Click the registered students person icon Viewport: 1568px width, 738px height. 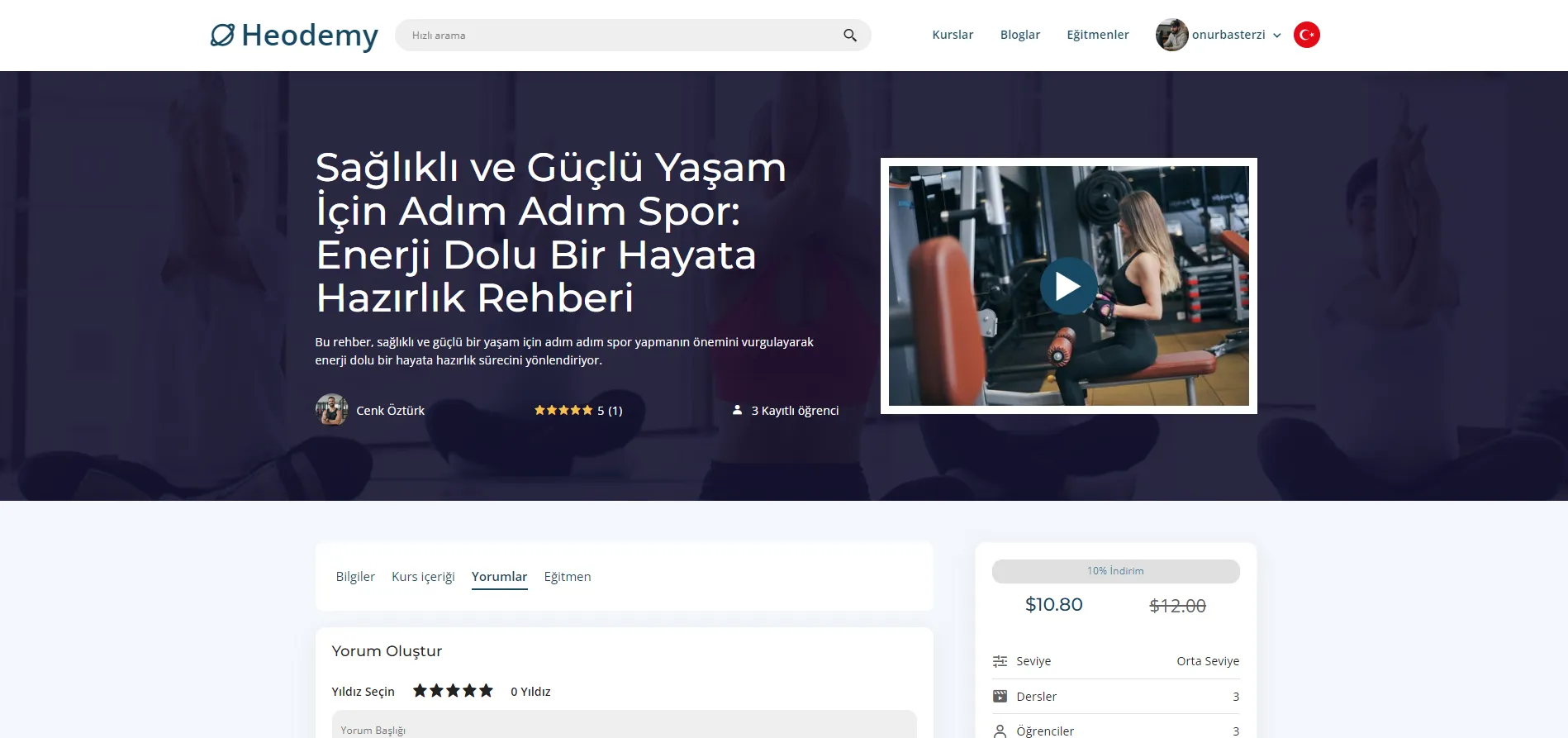(x=737, y=410)
